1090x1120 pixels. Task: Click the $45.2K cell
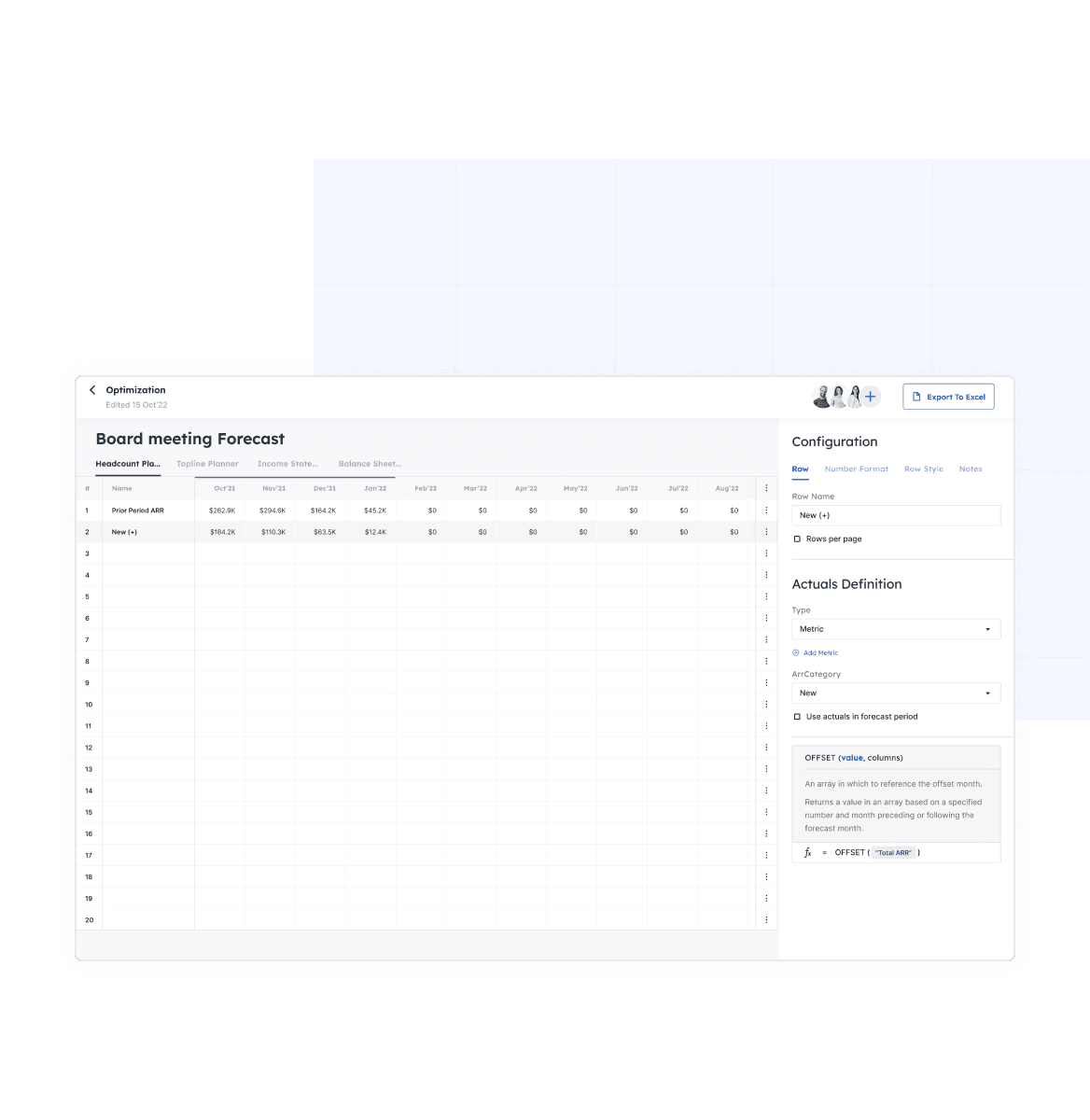[375, 511]
